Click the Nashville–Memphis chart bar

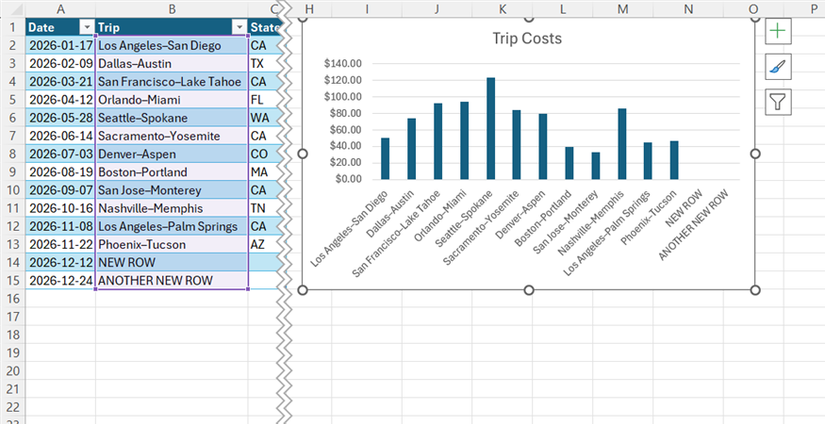pos(622,144)
